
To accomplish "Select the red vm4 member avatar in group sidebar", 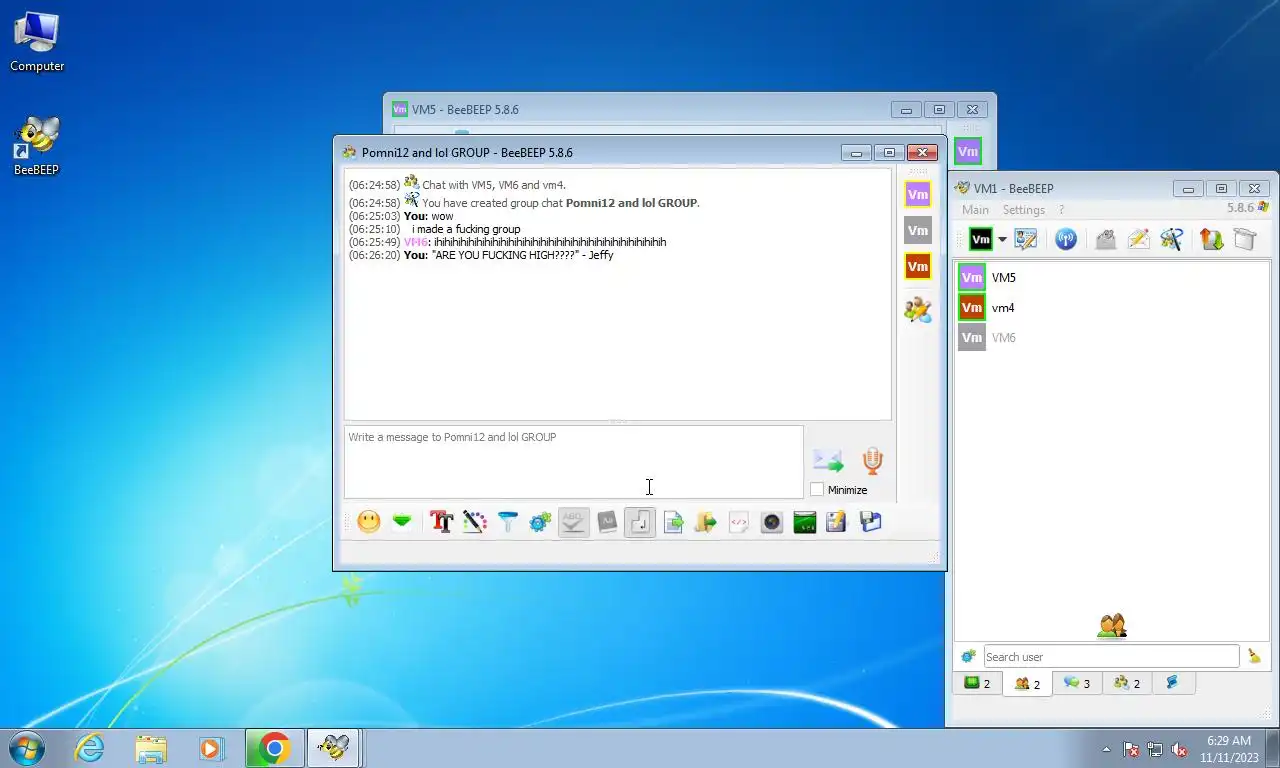I will click(918, 266).
